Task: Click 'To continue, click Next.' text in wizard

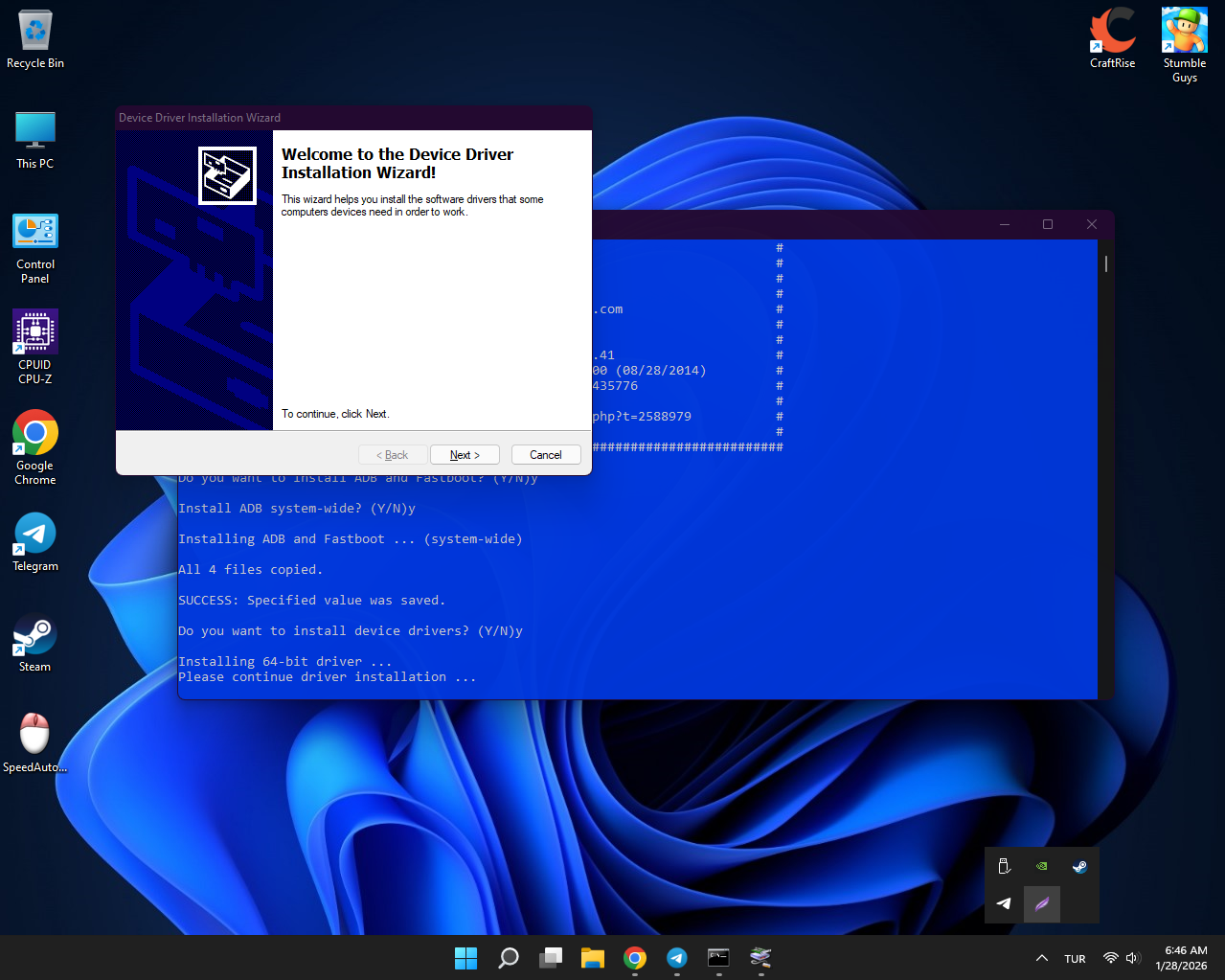Action: click(335, 414)
